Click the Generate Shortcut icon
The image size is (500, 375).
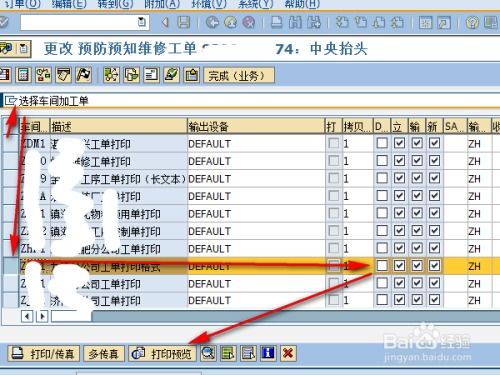click(444, 23)
